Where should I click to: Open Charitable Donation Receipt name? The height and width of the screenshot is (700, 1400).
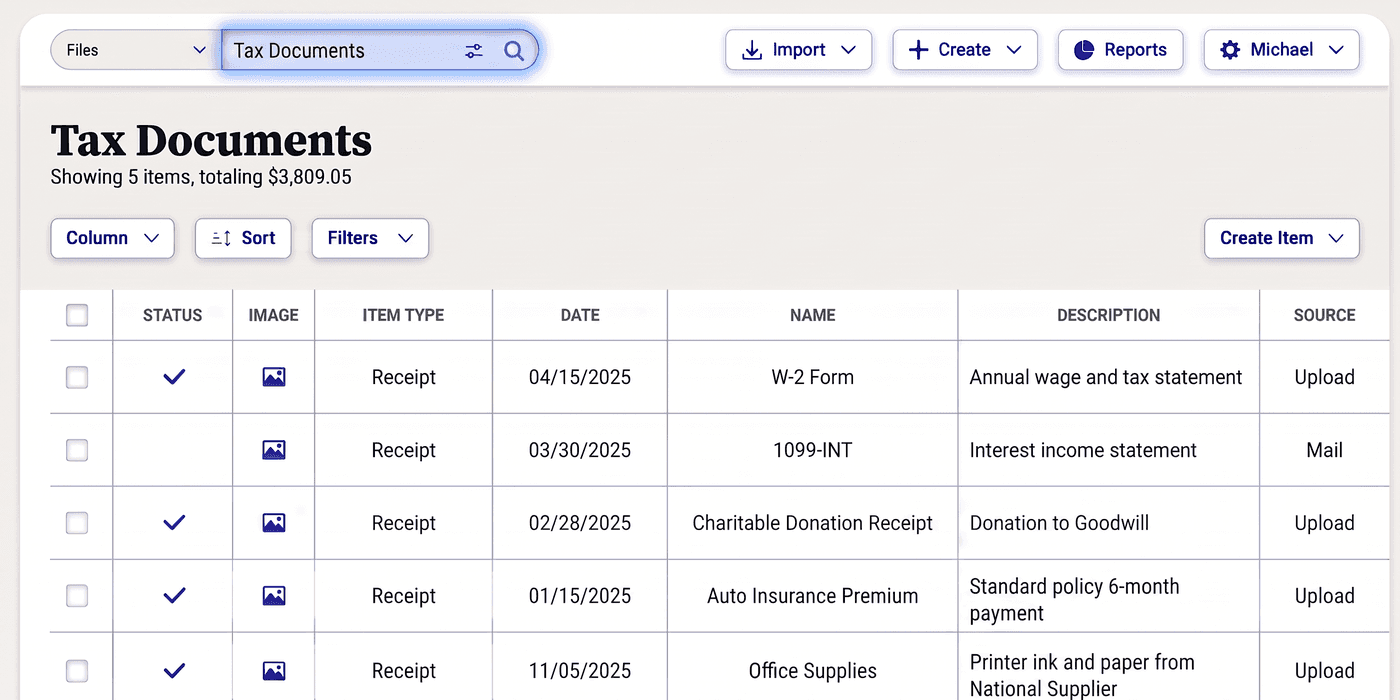point(813,523)
